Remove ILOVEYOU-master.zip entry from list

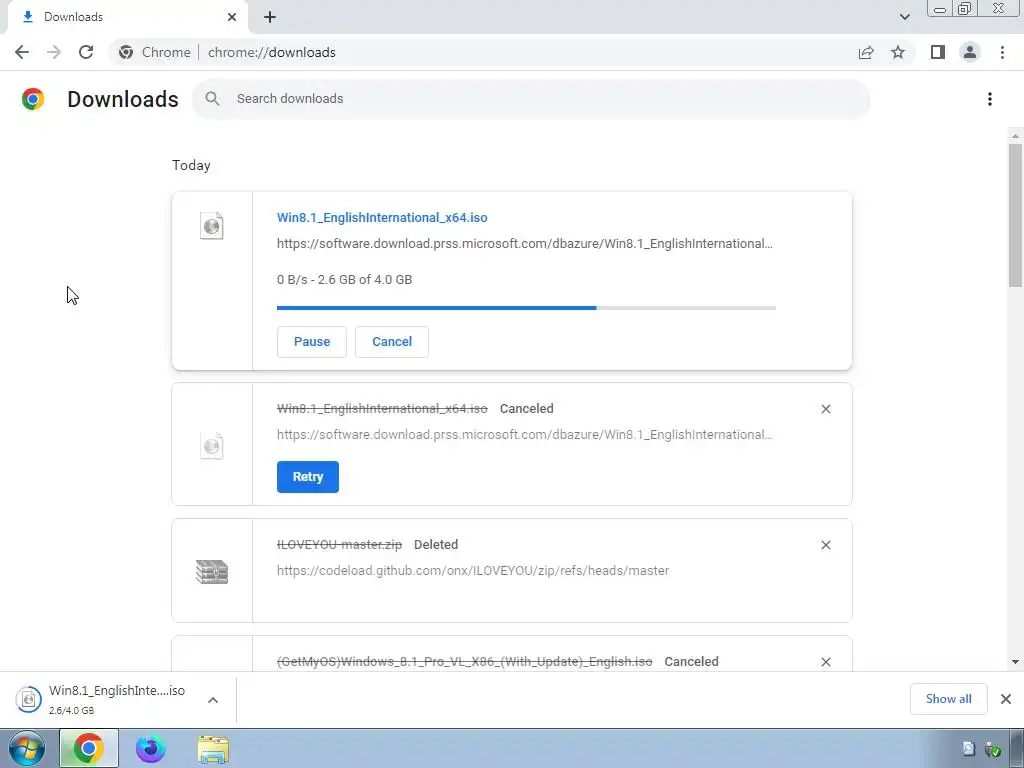(825, 545)
